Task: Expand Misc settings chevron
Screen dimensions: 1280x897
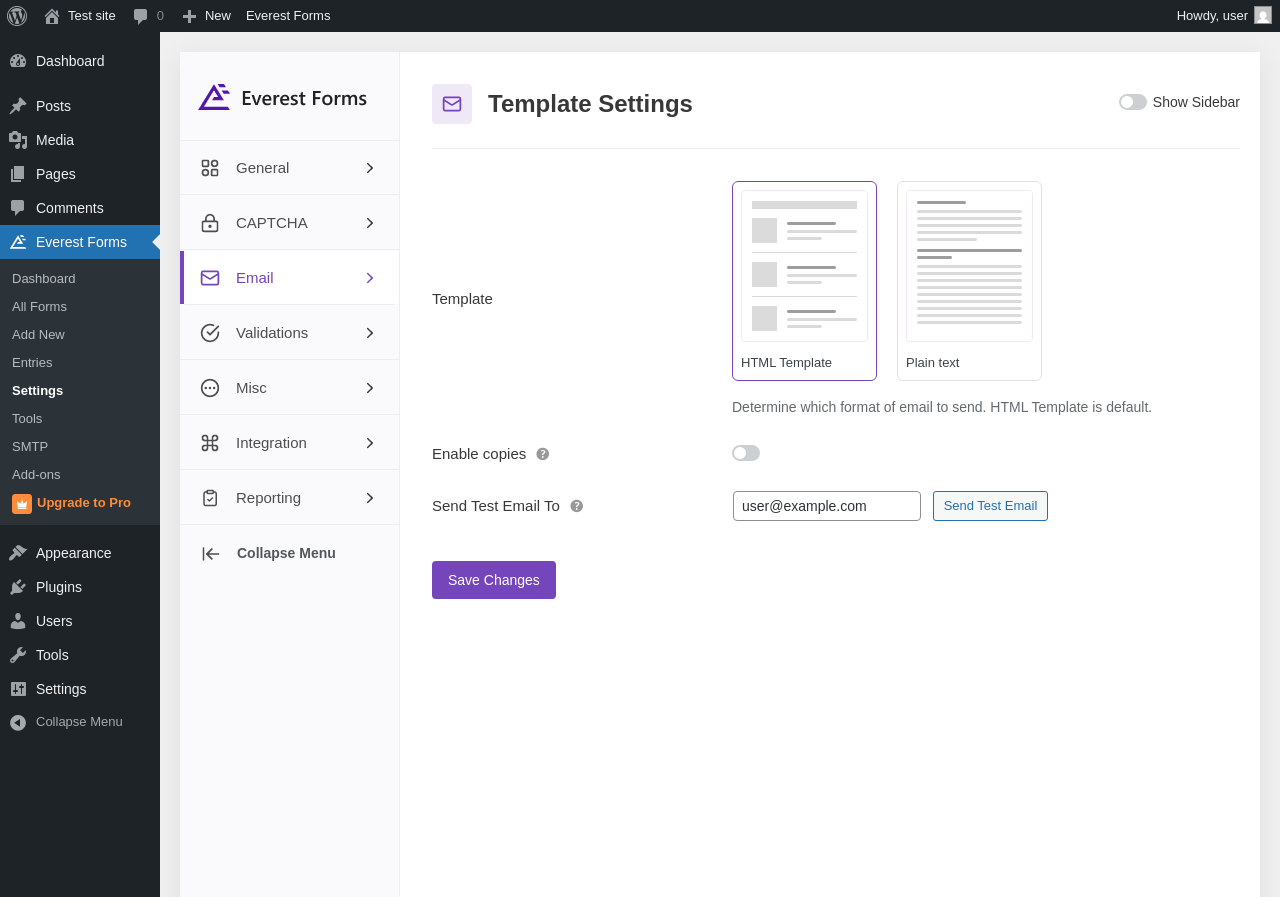Action: click(x=370, y=388)
